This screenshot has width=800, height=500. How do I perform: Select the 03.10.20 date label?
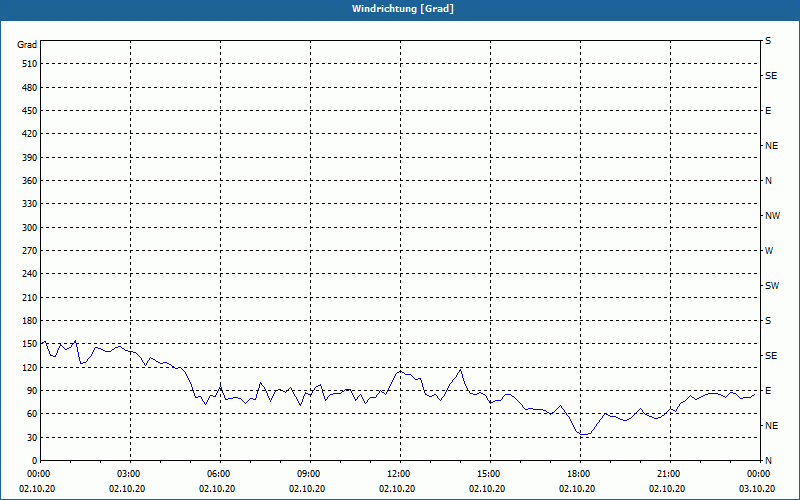click(757, 489)
